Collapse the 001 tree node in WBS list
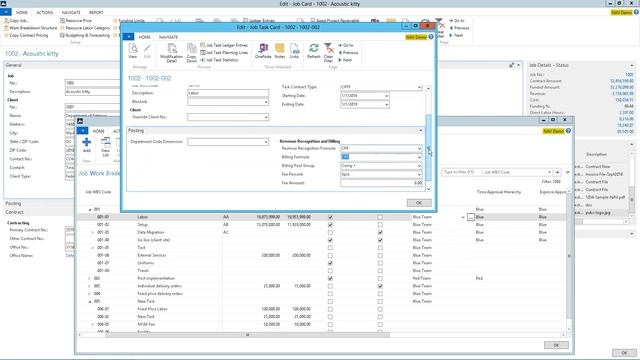This screenshot has width=640, height=360. pos(90,209)
